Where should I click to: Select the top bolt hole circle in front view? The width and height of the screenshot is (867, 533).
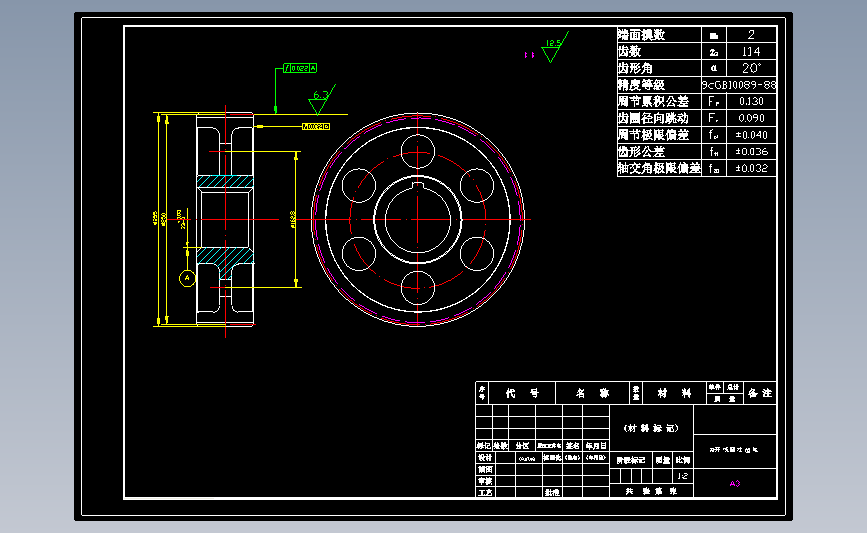coord(417,151)
